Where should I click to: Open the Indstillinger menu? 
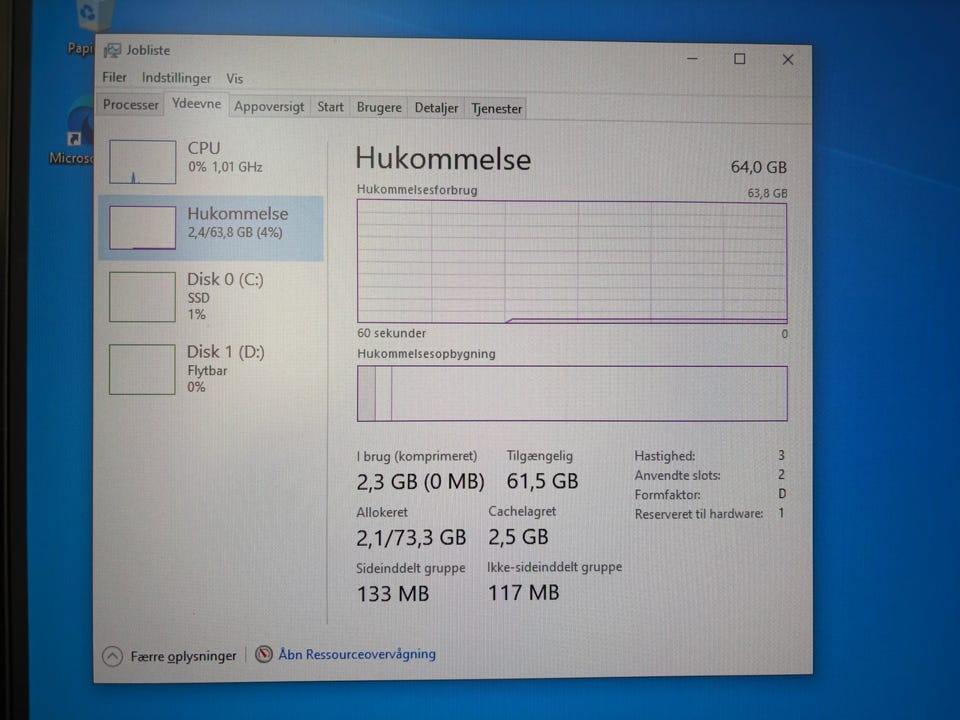coord(176,78)
